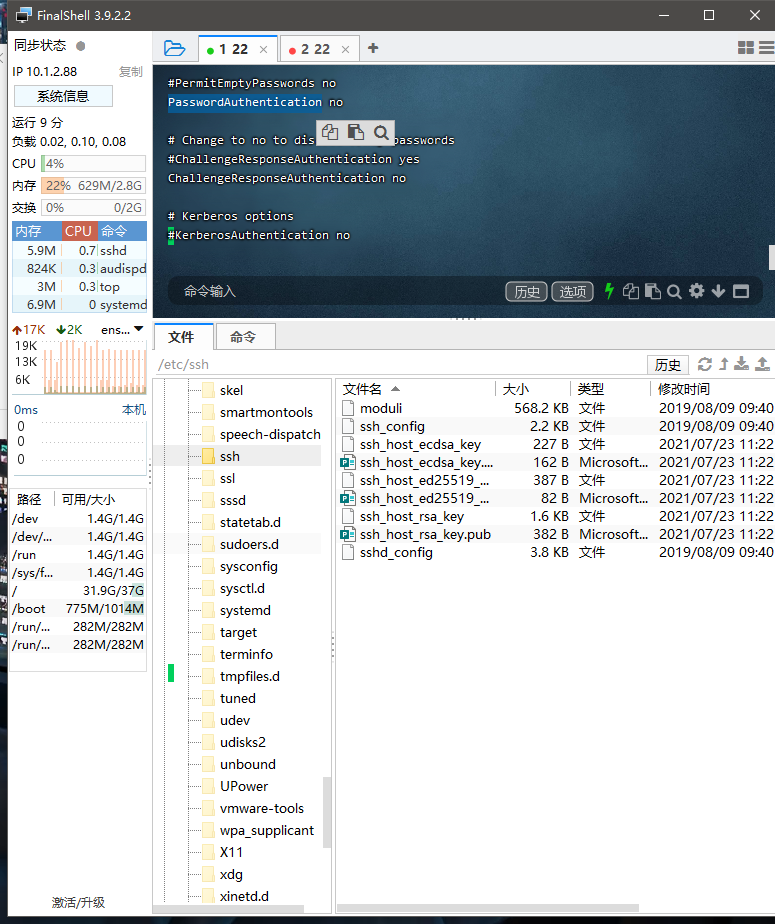Sort processes by CPU column
Viewport: 775px width, 924px height.
point(79,231)
